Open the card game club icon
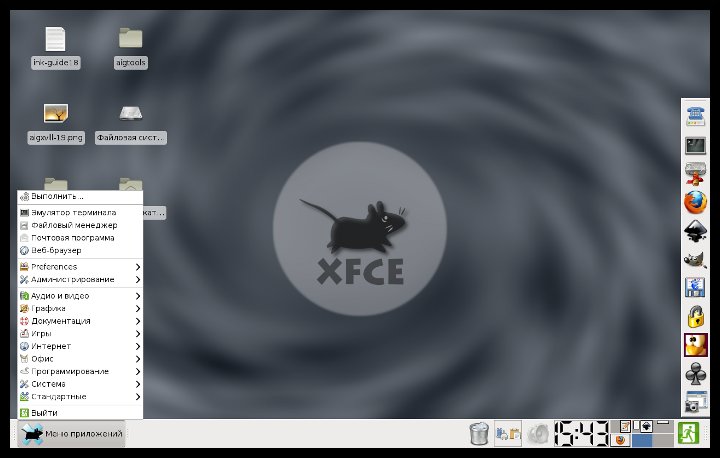720x458 pixels. [695, 374]
